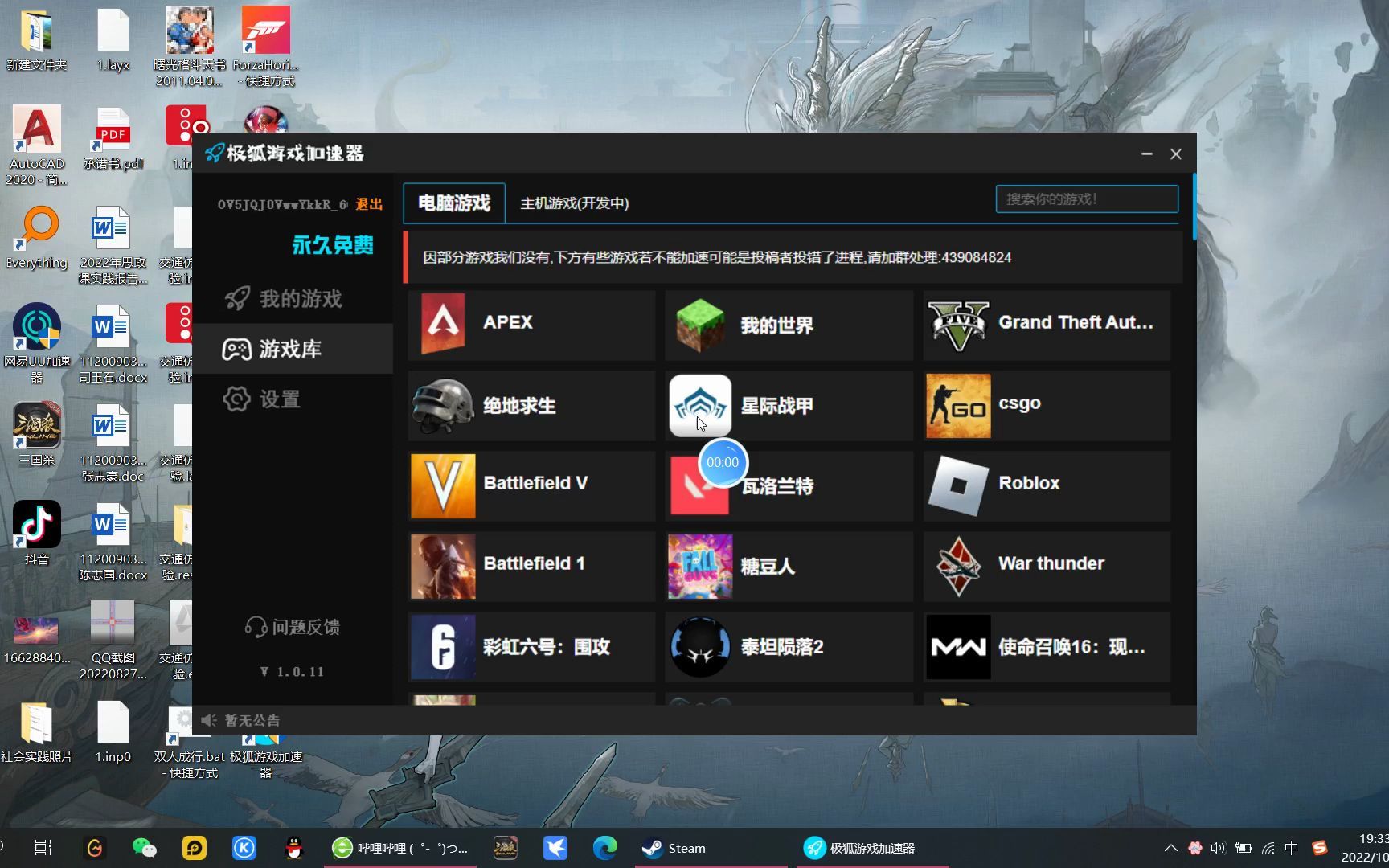Select the 三国杀 desktop icon
This screenshot has width=1389, height=868.
(x=37, y=434)
